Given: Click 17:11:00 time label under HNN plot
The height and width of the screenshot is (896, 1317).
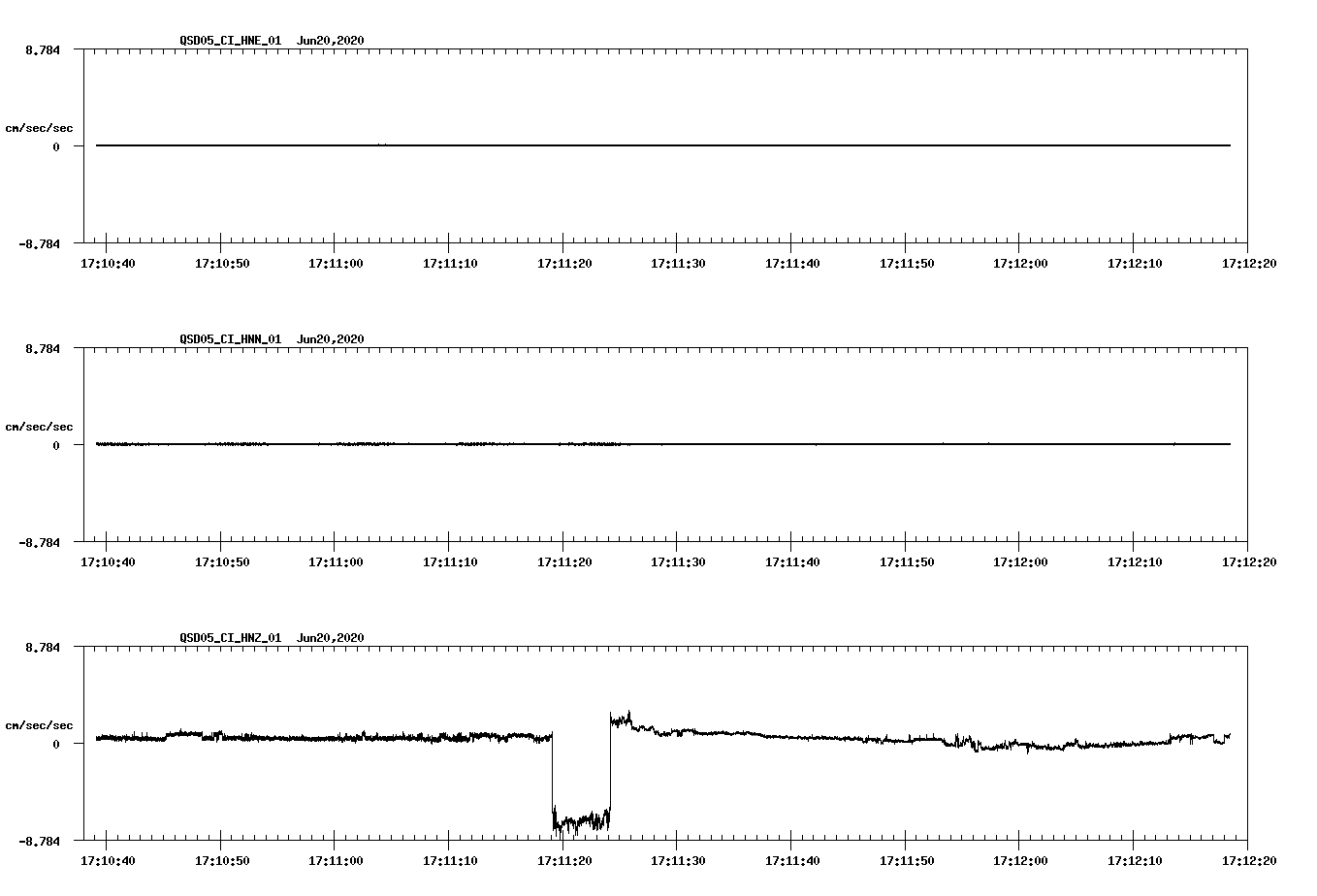Looking at the screenshot, I should click(336, 561).
